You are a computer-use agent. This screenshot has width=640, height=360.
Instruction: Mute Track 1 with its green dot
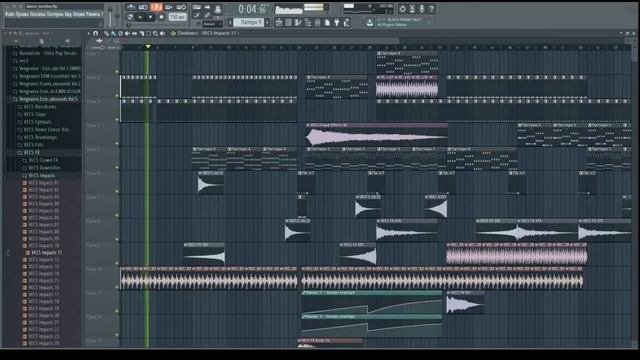pyautogui.click(x=117, y=71)
